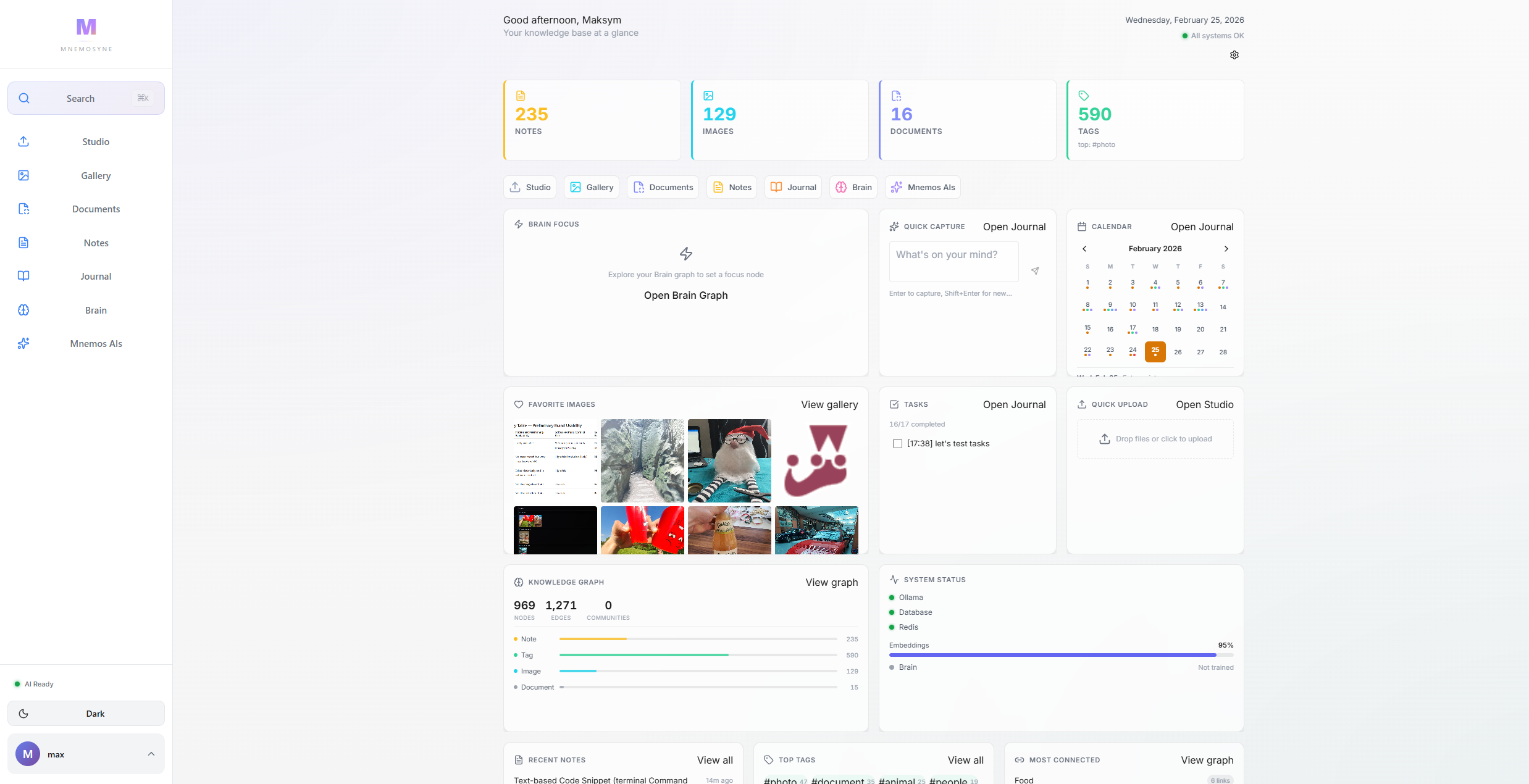
Task: Click the Images stat card icon
Action: point(708,96)
